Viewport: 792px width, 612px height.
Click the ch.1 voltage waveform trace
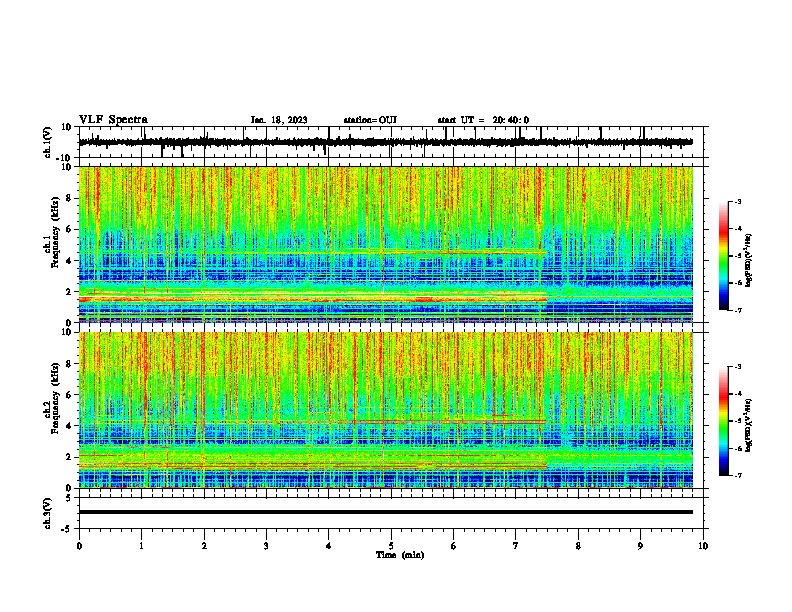coord(386,142)
